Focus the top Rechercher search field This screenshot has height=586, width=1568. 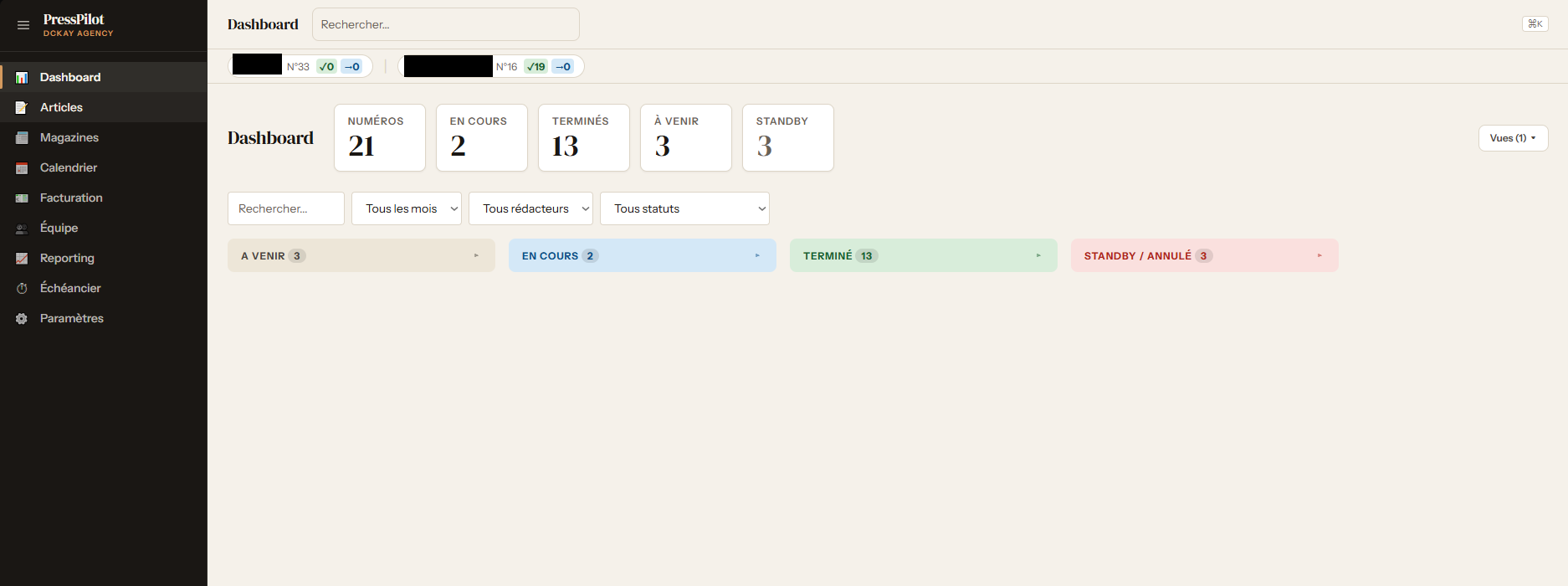[446, 24]
